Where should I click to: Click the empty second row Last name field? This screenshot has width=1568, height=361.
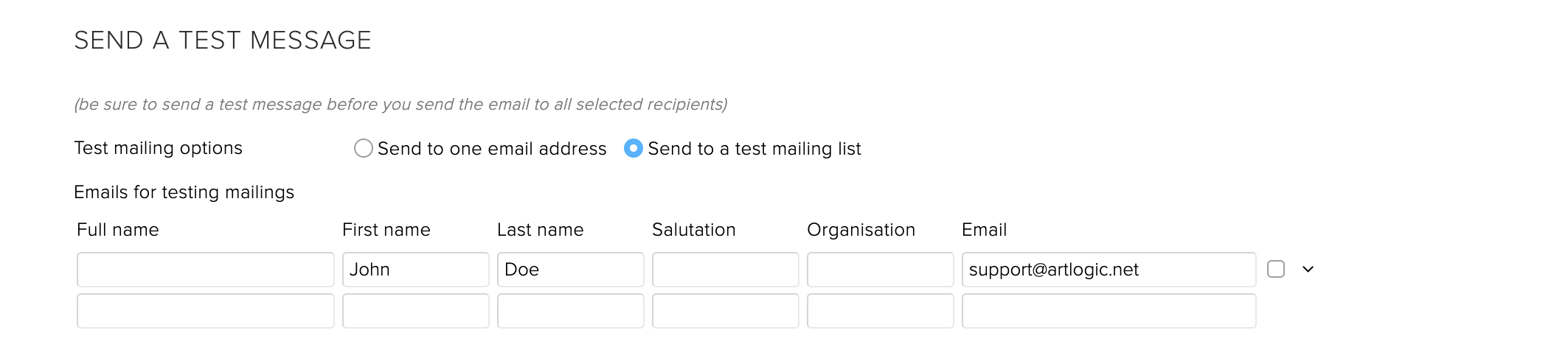click(570, 311)
